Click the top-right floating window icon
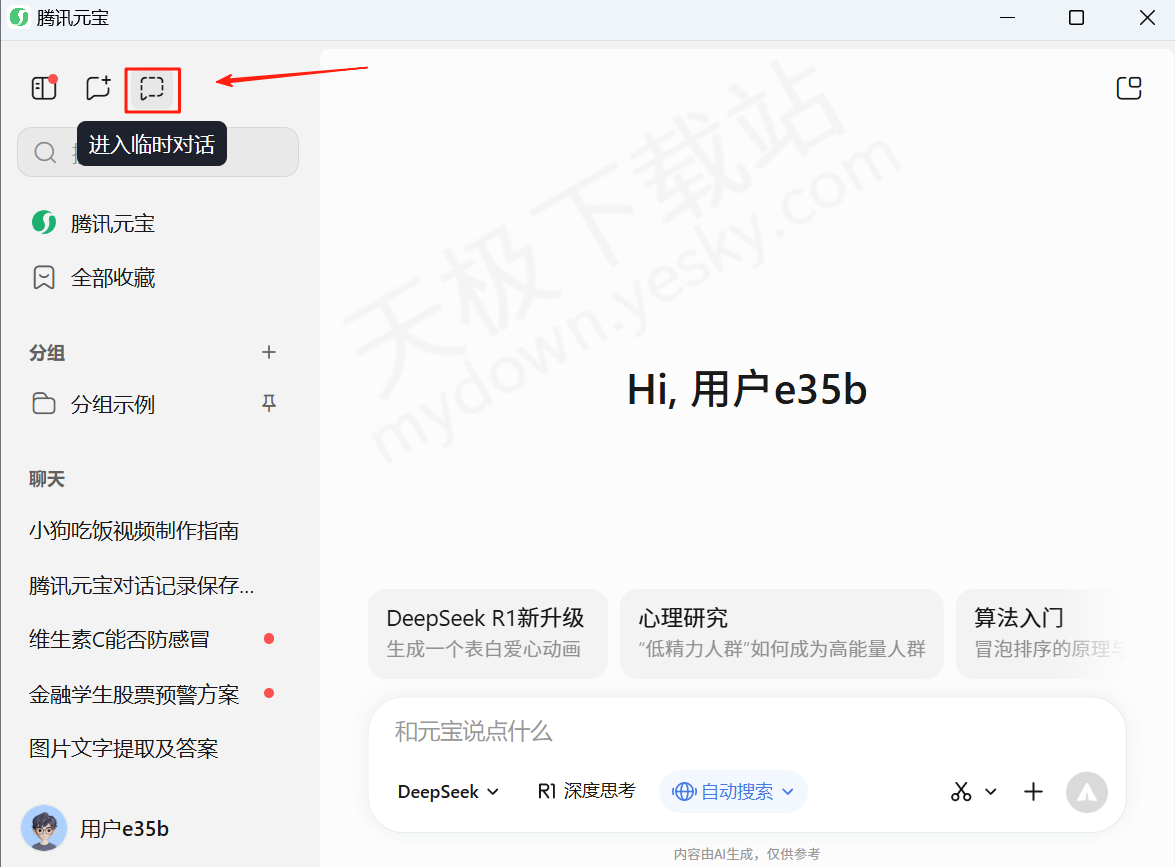The height and width of the screenshot is (867, 1175). coord(1128,88)
